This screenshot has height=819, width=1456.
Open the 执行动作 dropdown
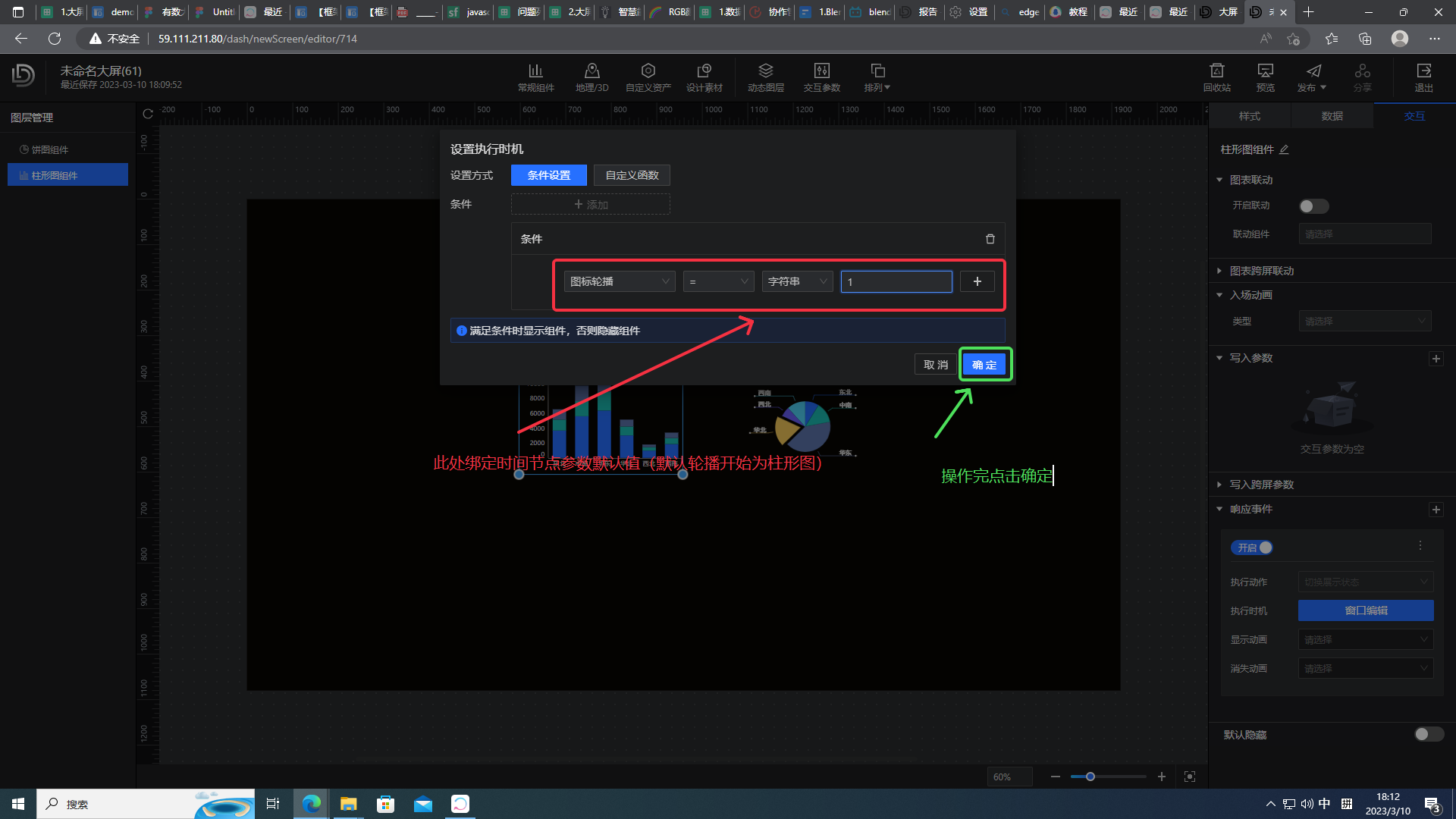tap(1365, 582)
